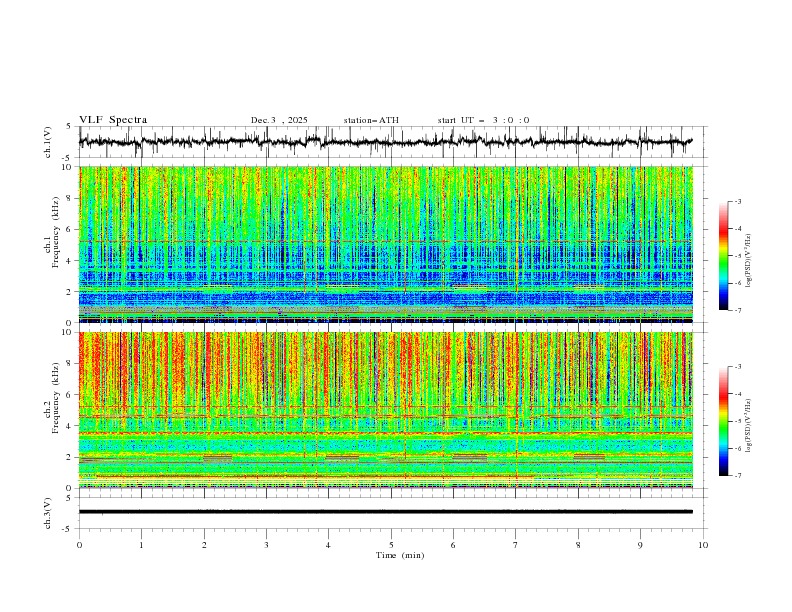The image size is (792, 612).
Task: Click the "Time (min)" axis title
Action: (x=400, y=555)
